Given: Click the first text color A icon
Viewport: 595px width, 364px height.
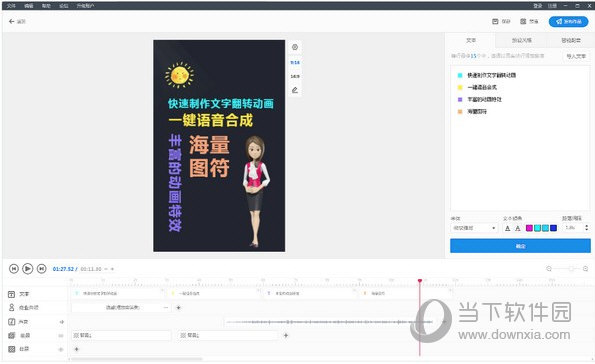Looking at the screenshot, I should [x=507, y=228].
